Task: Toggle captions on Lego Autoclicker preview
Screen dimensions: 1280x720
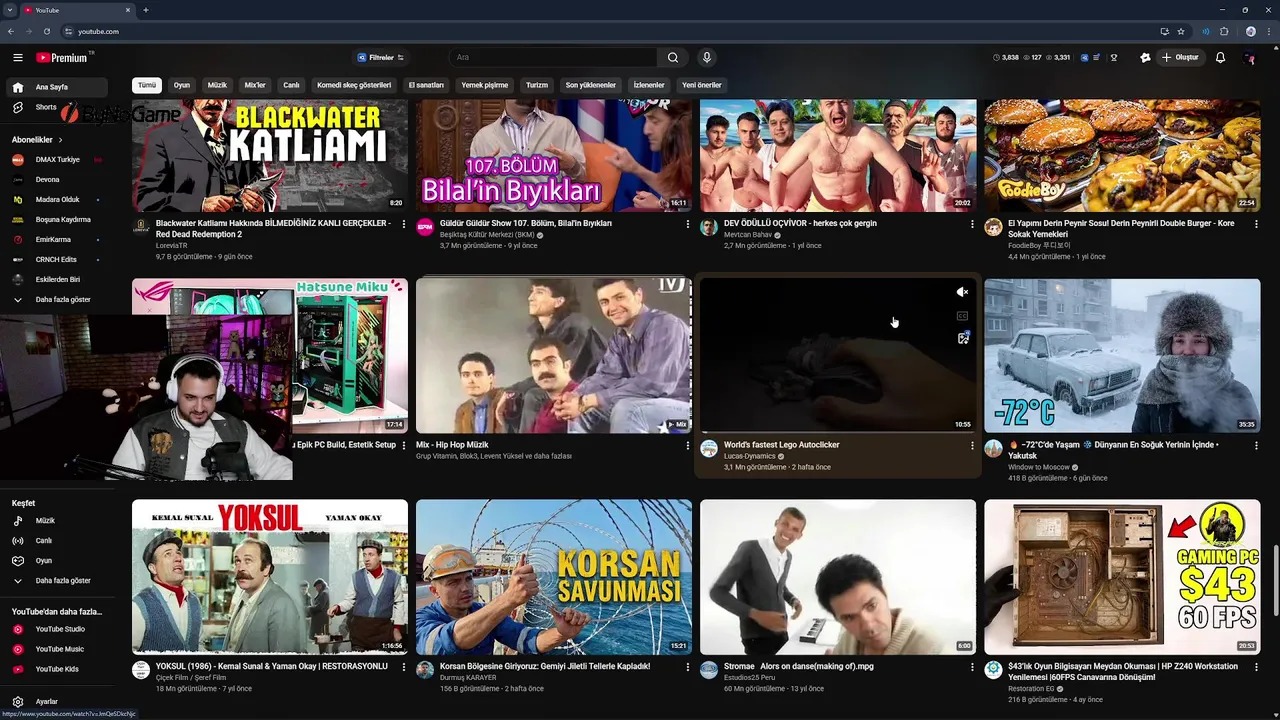Action: pos(962,315)
